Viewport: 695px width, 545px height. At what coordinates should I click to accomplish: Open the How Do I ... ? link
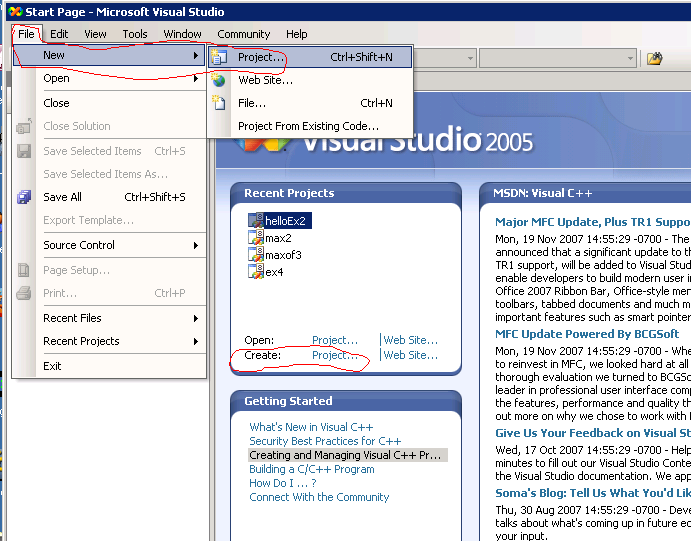pyautogui.click(x=283, y=483)
